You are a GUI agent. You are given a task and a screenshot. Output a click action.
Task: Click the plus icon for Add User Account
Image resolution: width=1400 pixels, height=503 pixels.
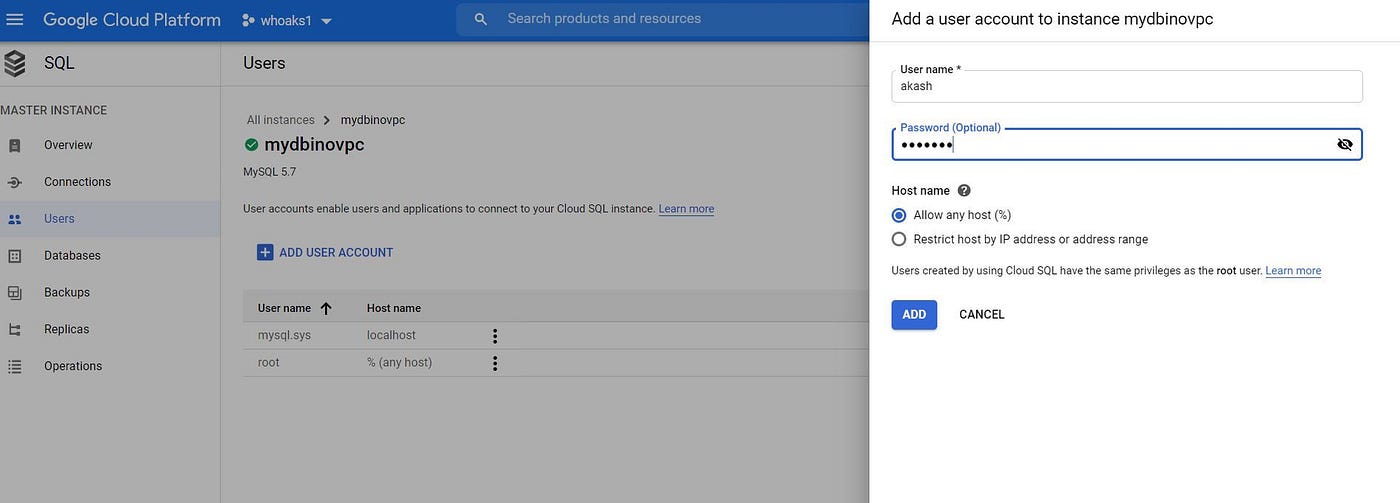point(265,252)
